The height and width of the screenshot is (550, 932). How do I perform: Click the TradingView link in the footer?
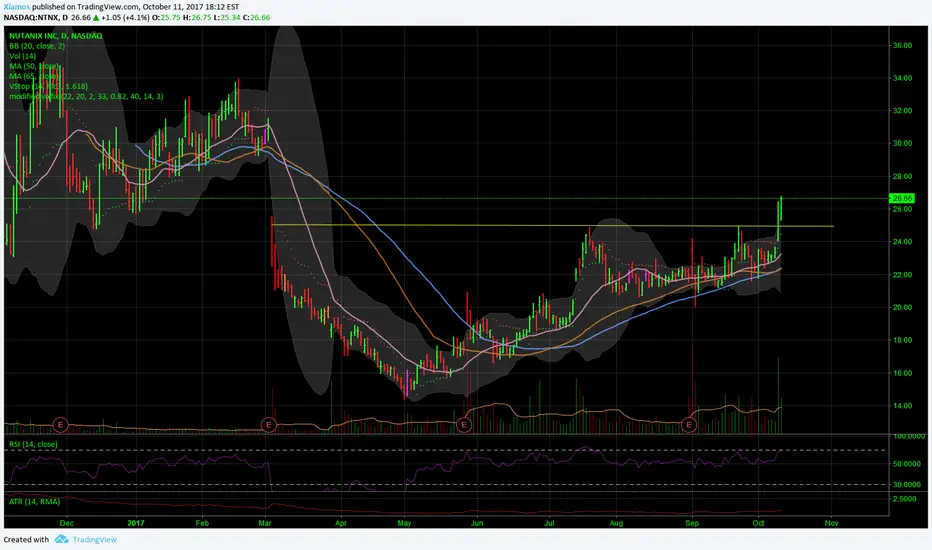95,539
